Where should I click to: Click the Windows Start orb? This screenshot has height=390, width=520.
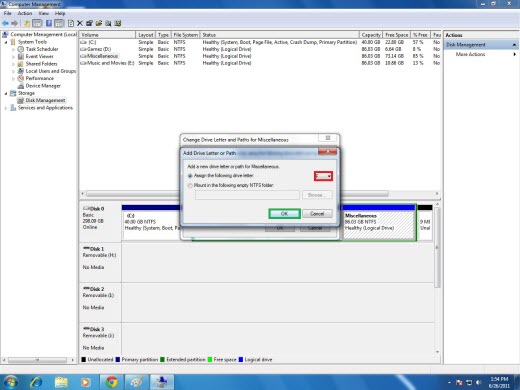tap(10, 382)
